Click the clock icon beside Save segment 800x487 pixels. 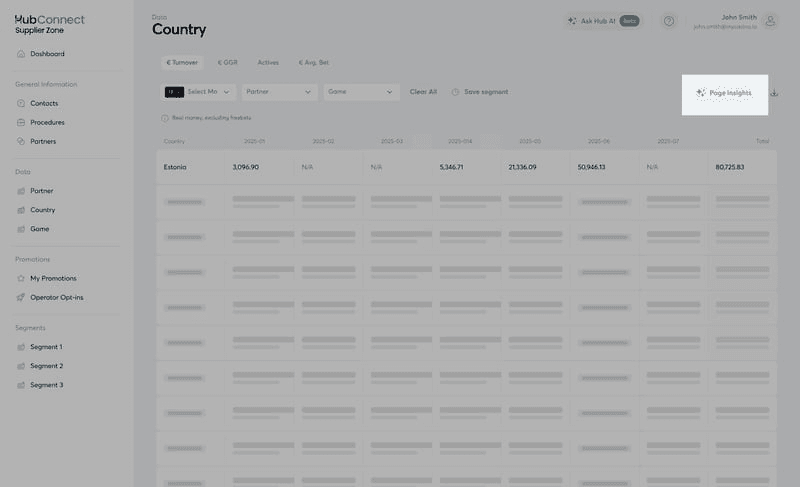coord(455,92)
